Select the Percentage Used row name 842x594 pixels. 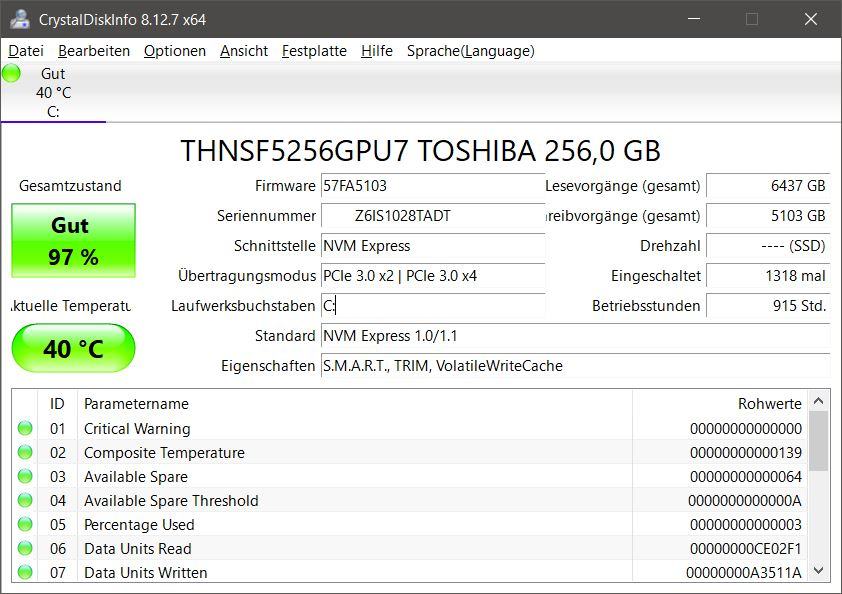tap(139, 525)
